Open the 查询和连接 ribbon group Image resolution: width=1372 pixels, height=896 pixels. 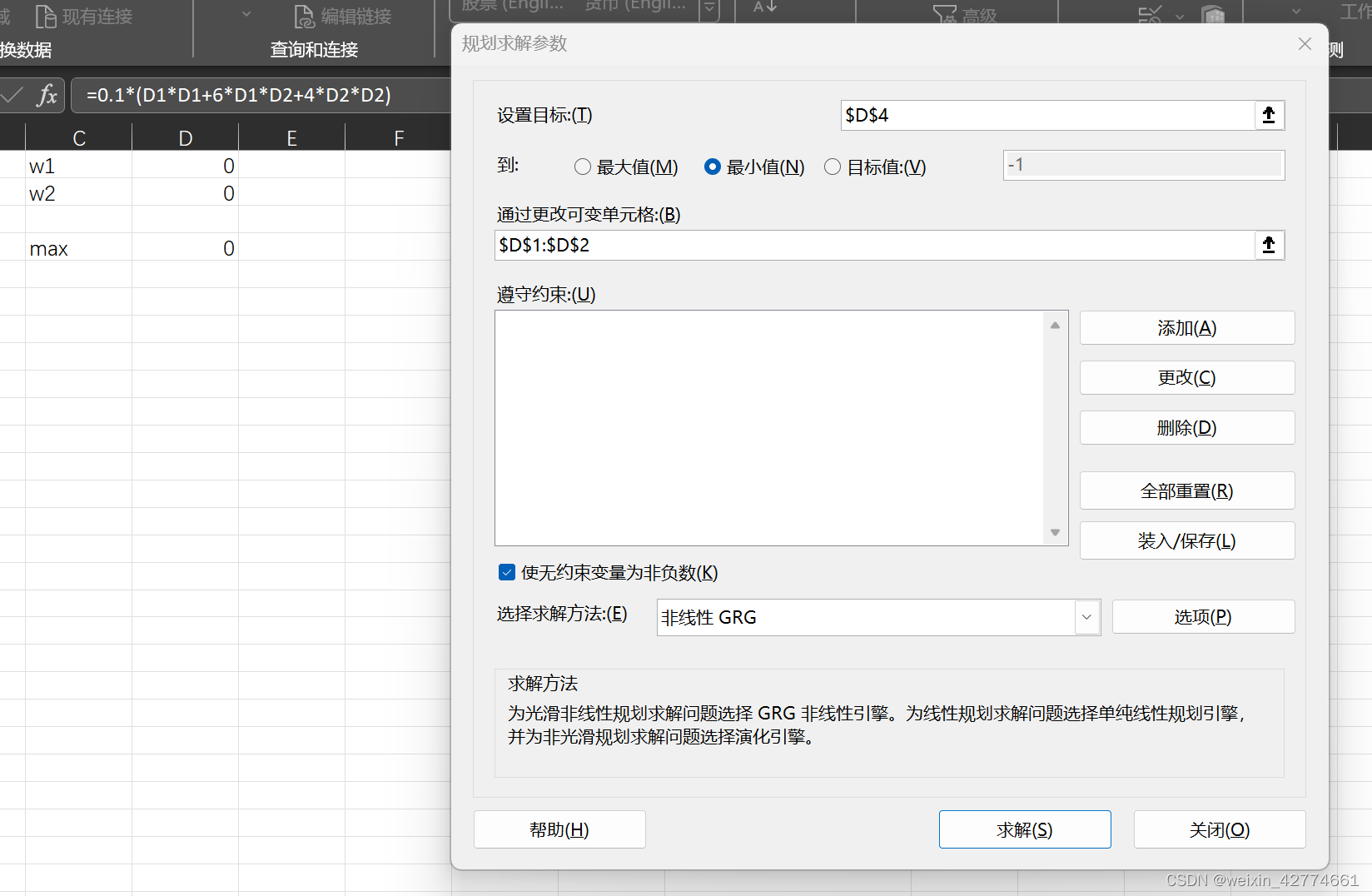point(313,50)
